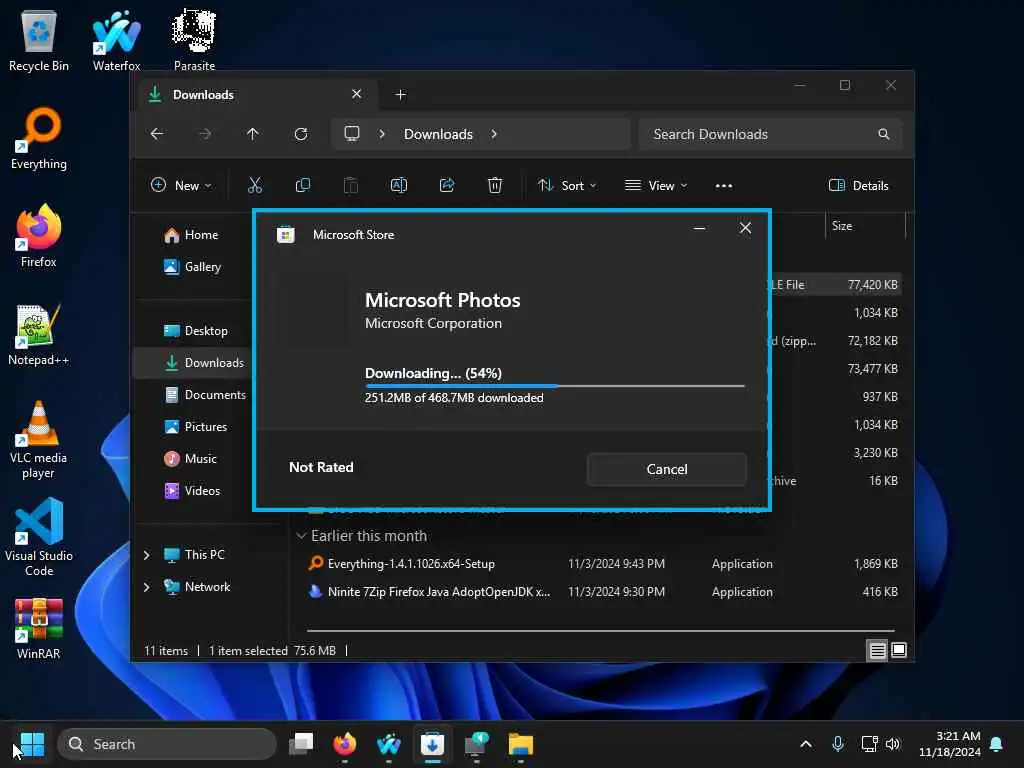The width and height of the screenshot is (1024, 768).
Task: Select Downloads in the navigation pane
Action: point(204,363)
